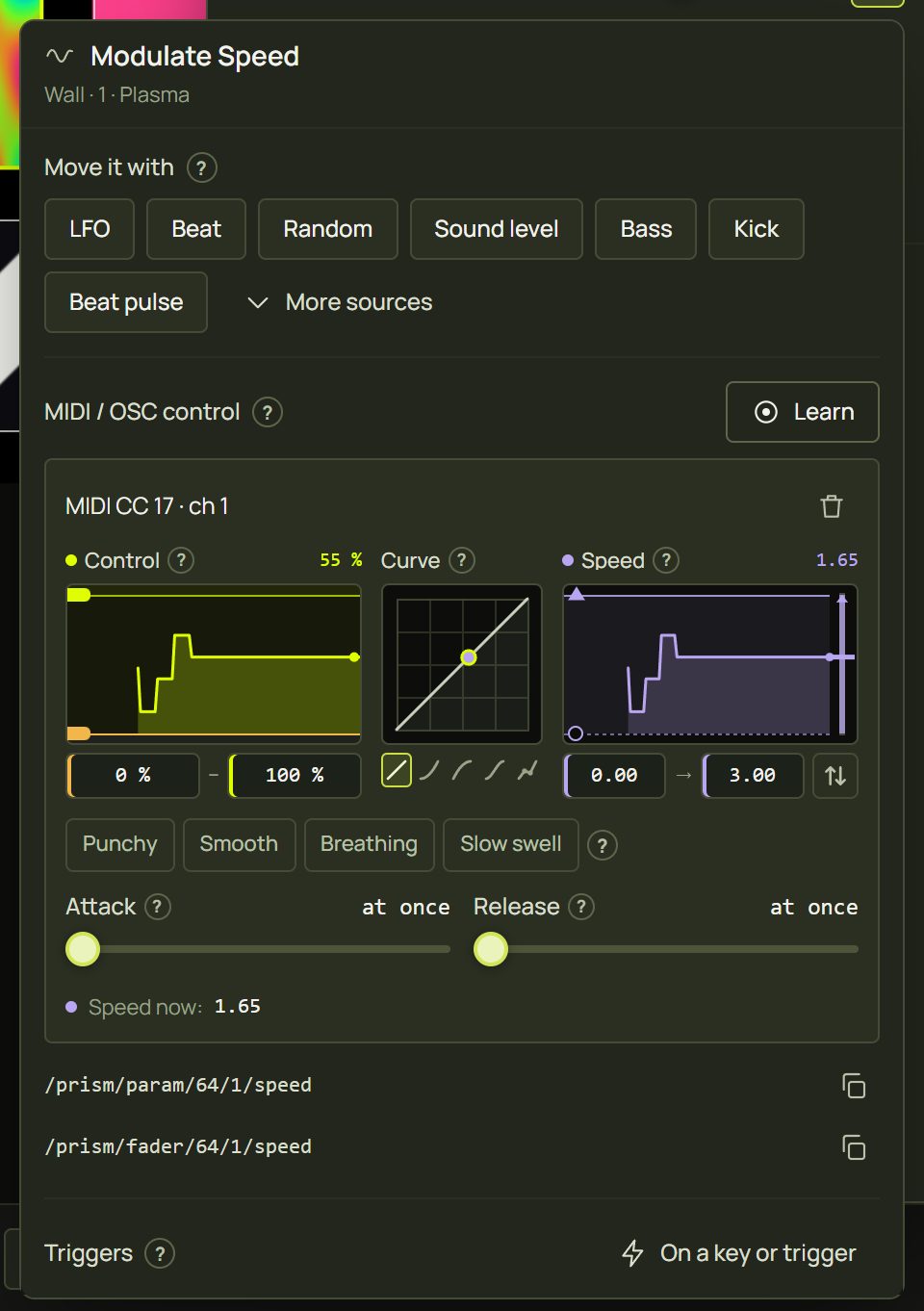The width and height of the screenshot is (924, 1311).
Task: Click the Modulate Speed wave icon
Action: pos(60,56)
